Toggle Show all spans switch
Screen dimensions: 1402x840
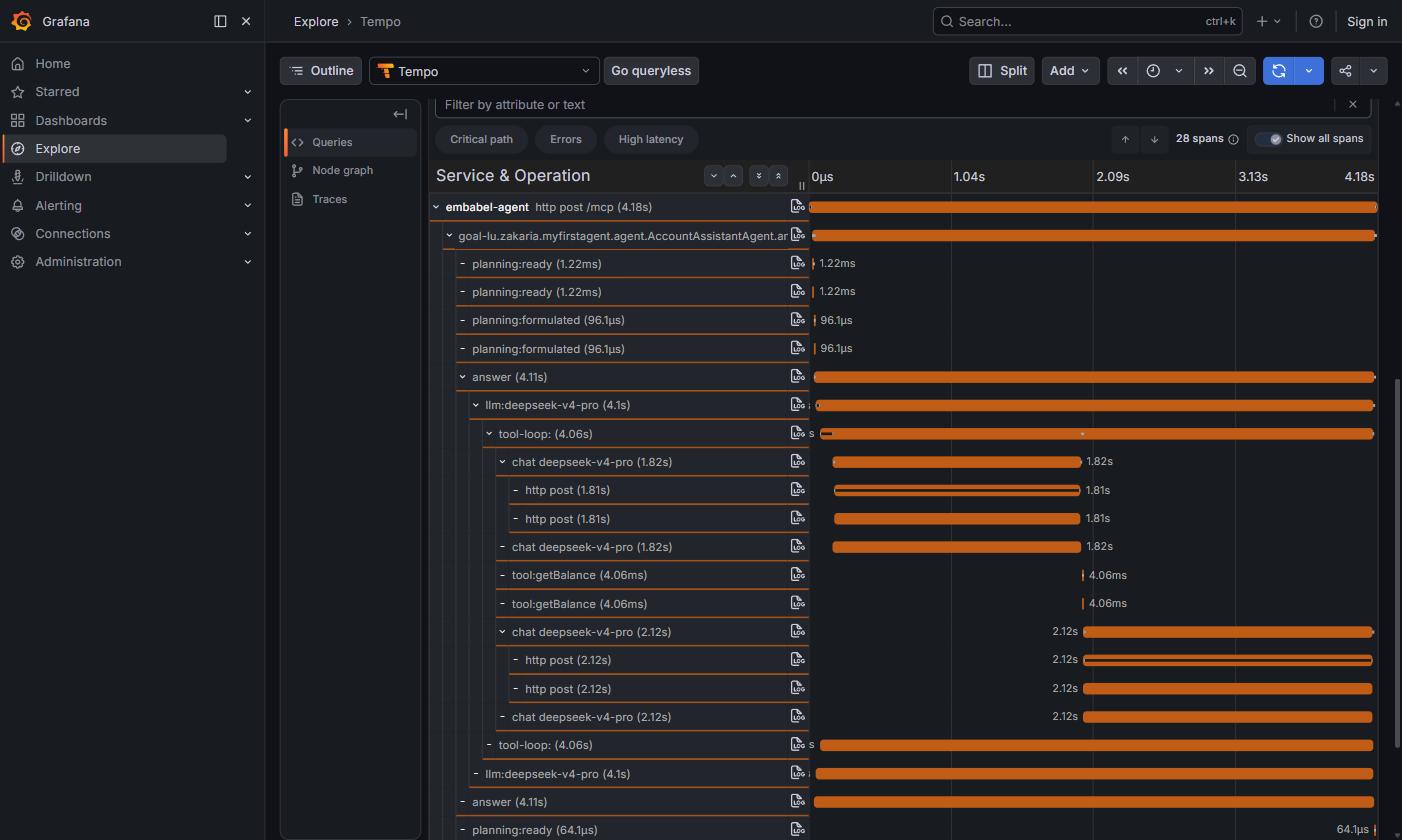1269,139
